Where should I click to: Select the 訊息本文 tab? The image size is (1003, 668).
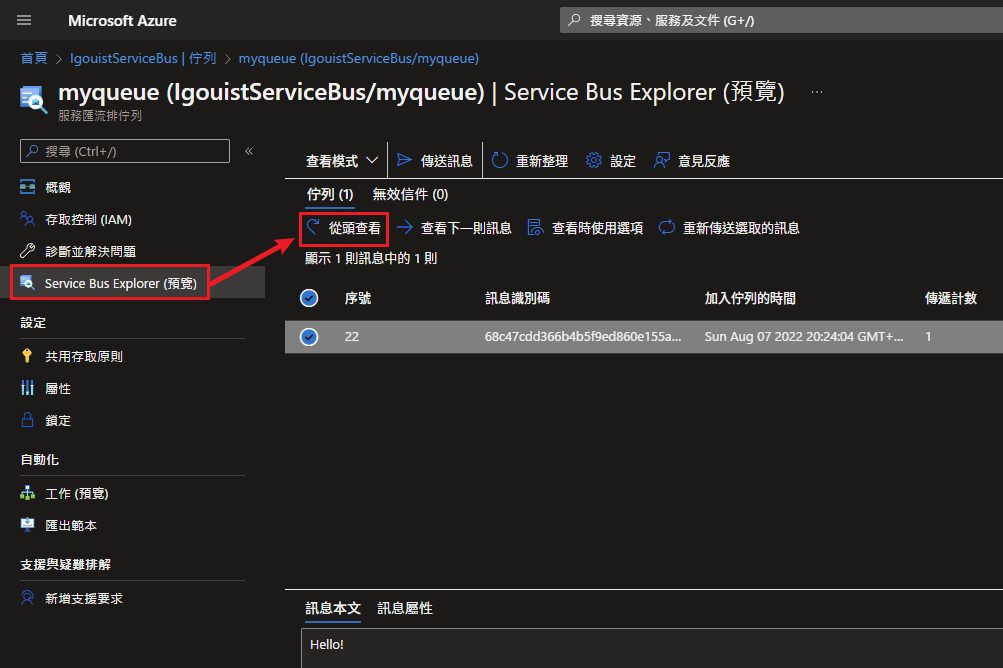[333, 608]
